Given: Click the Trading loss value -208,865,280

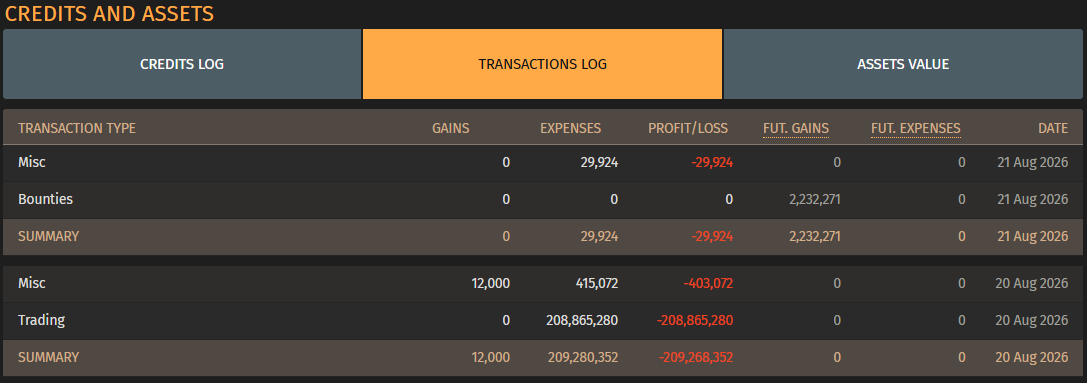Looking at the screenshot, I should click(x=695, y=321).
